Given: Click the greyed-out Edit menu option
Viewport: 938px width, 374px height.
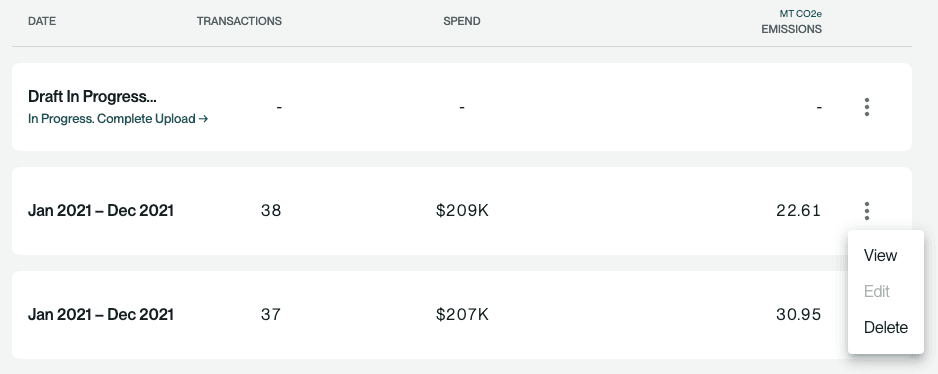Looking at the screenshot, I should 876,291.
